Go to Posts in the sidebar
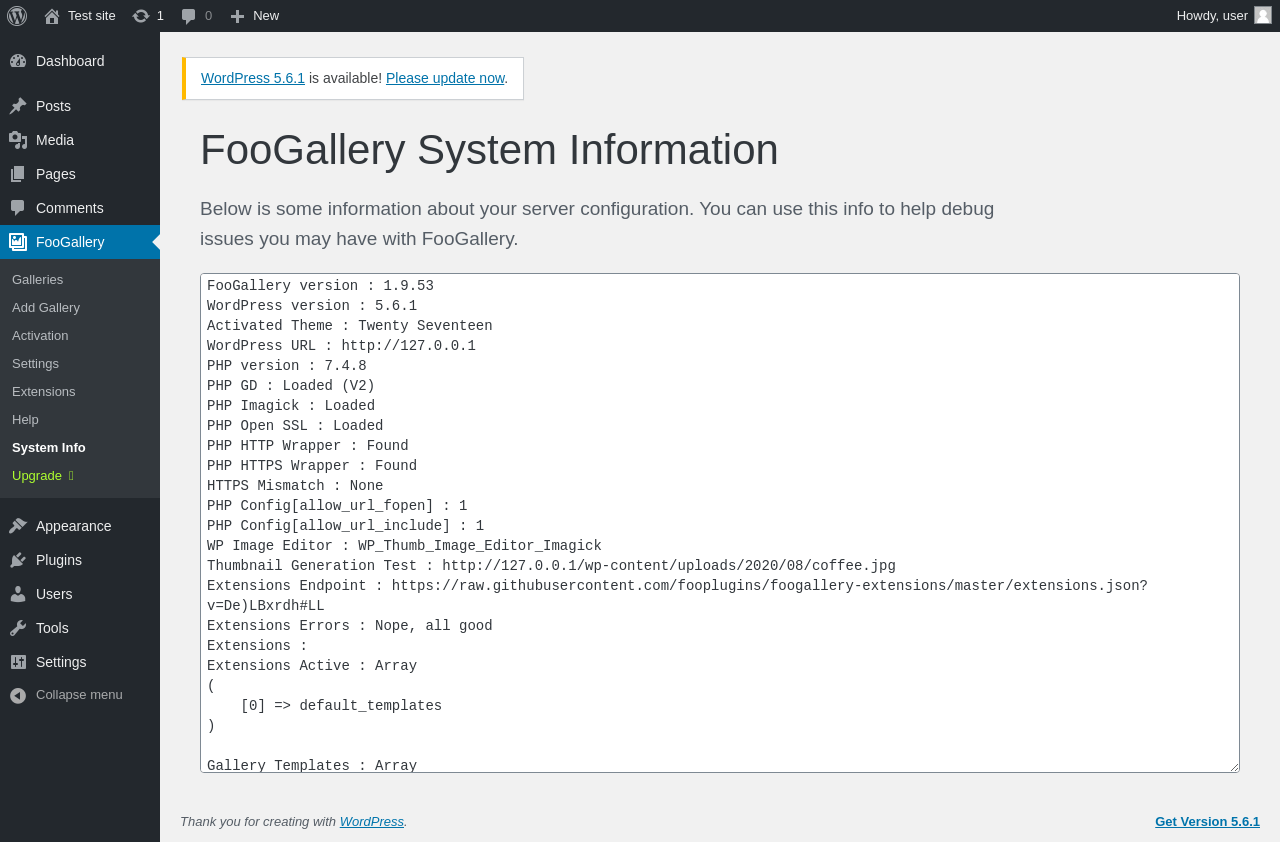This screenshot has height=842, width=1280. (80, 106)
